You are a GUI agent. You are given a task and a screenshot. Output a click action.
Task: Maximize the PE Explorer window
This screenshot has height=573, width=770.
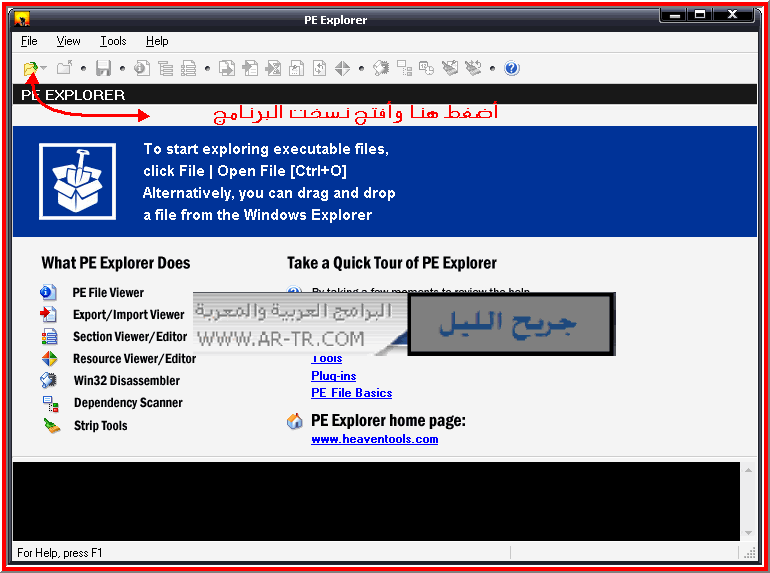tap(700, 15)
